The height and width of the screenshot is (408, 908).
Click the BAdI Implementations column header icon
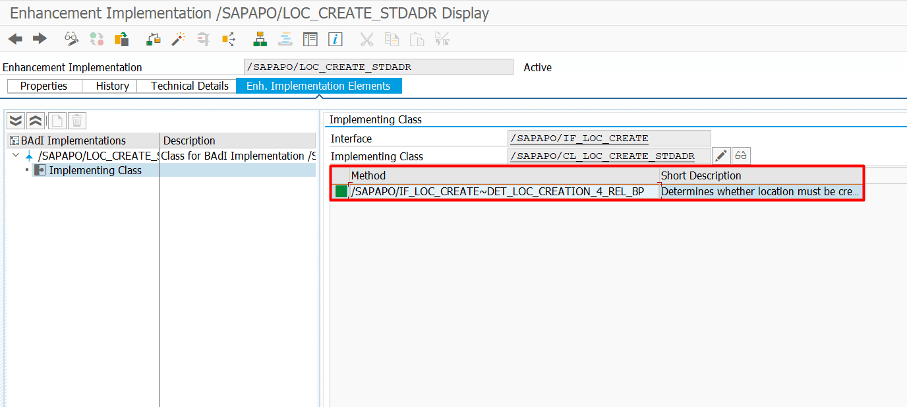[14, 141]
